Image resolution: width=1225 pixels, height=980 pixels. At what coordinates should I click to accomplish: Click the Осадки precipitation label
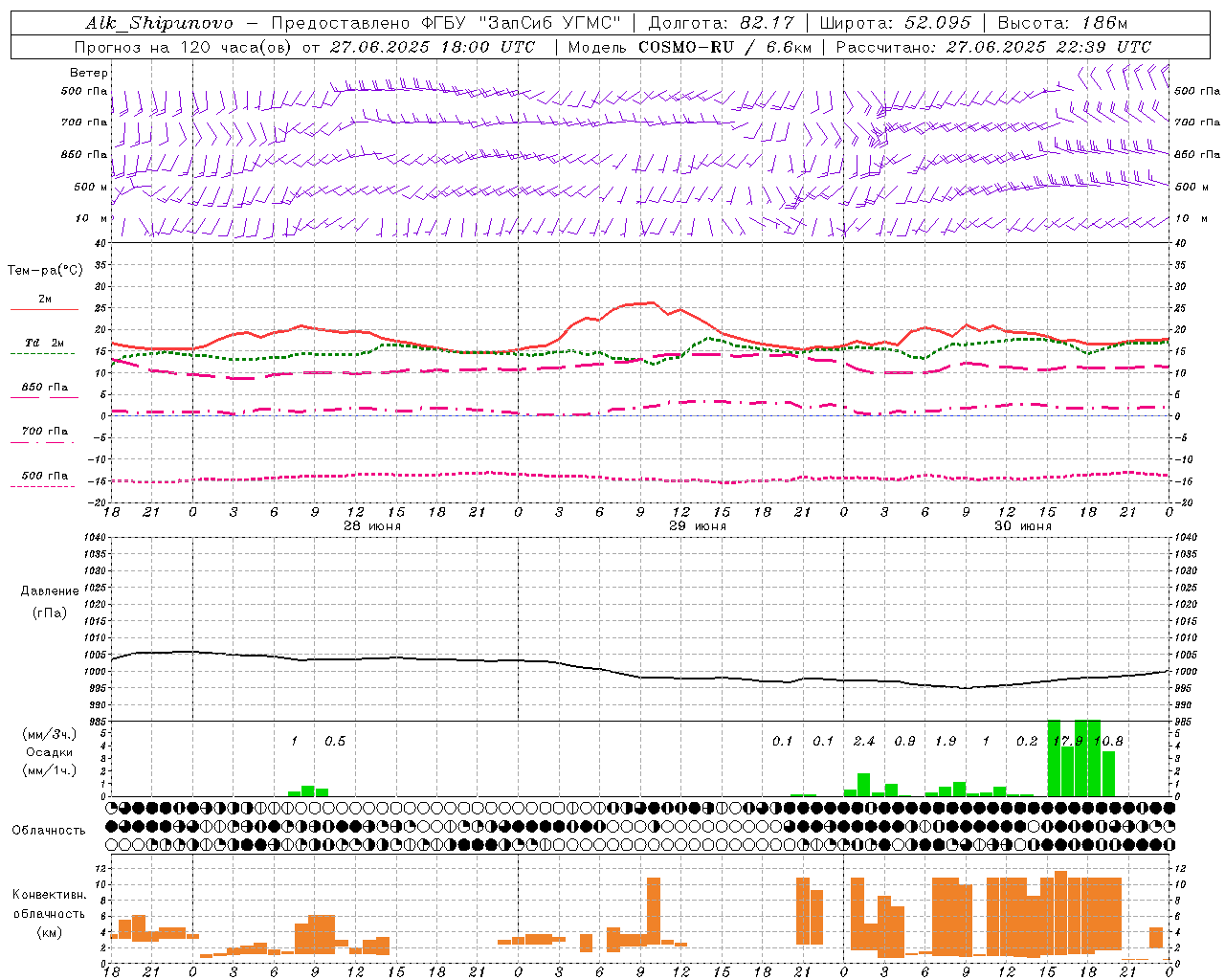click(x=50, y=752)
